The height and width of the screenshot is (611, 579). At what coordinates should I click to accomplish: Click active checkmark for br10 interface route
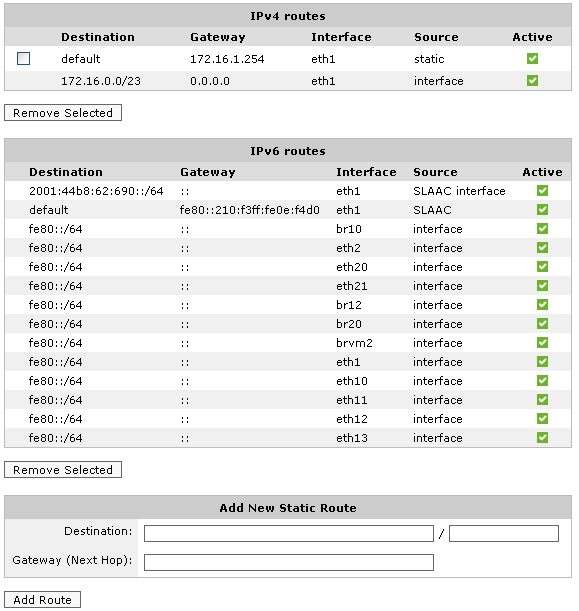pyautogui.click(x=542, y=229)
